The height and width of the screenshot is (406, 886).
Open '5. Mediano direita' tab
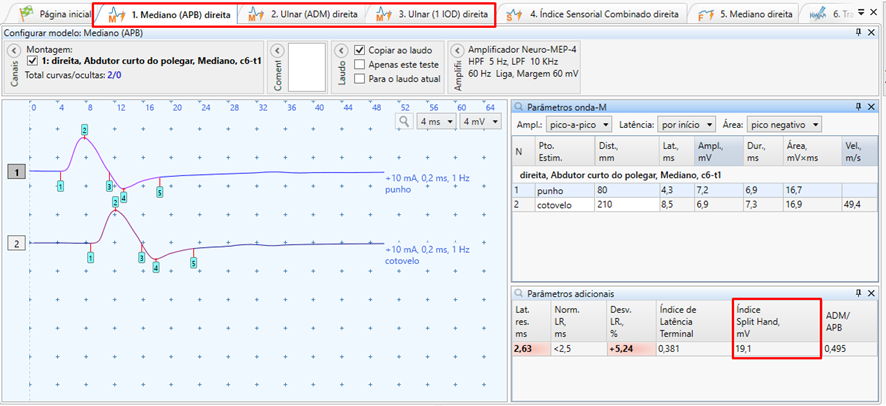click(745, 14)
